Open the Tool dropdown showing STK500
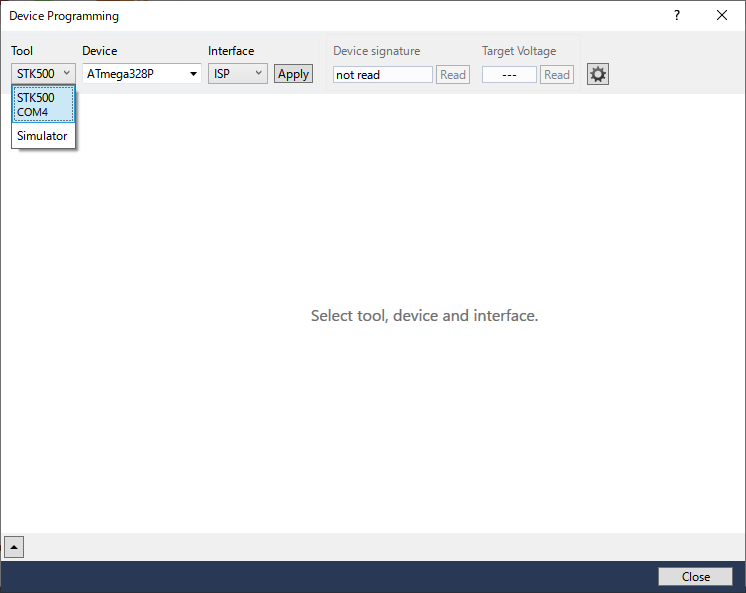Screen dimensions: 746x593 pyautogui.click(x=43, y=74)
